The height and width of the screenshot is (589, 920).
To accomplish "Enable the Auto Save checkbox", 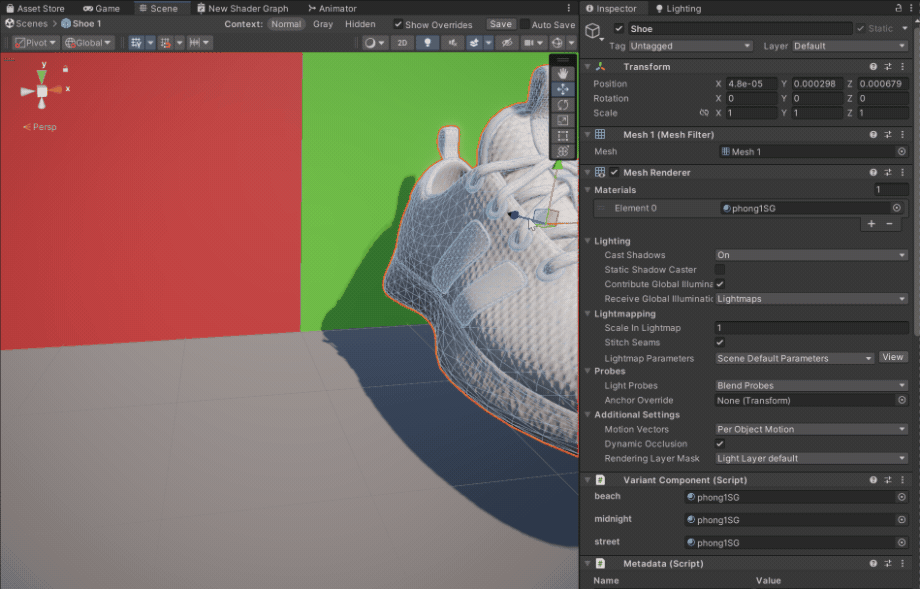I will (x=525, y=24).
